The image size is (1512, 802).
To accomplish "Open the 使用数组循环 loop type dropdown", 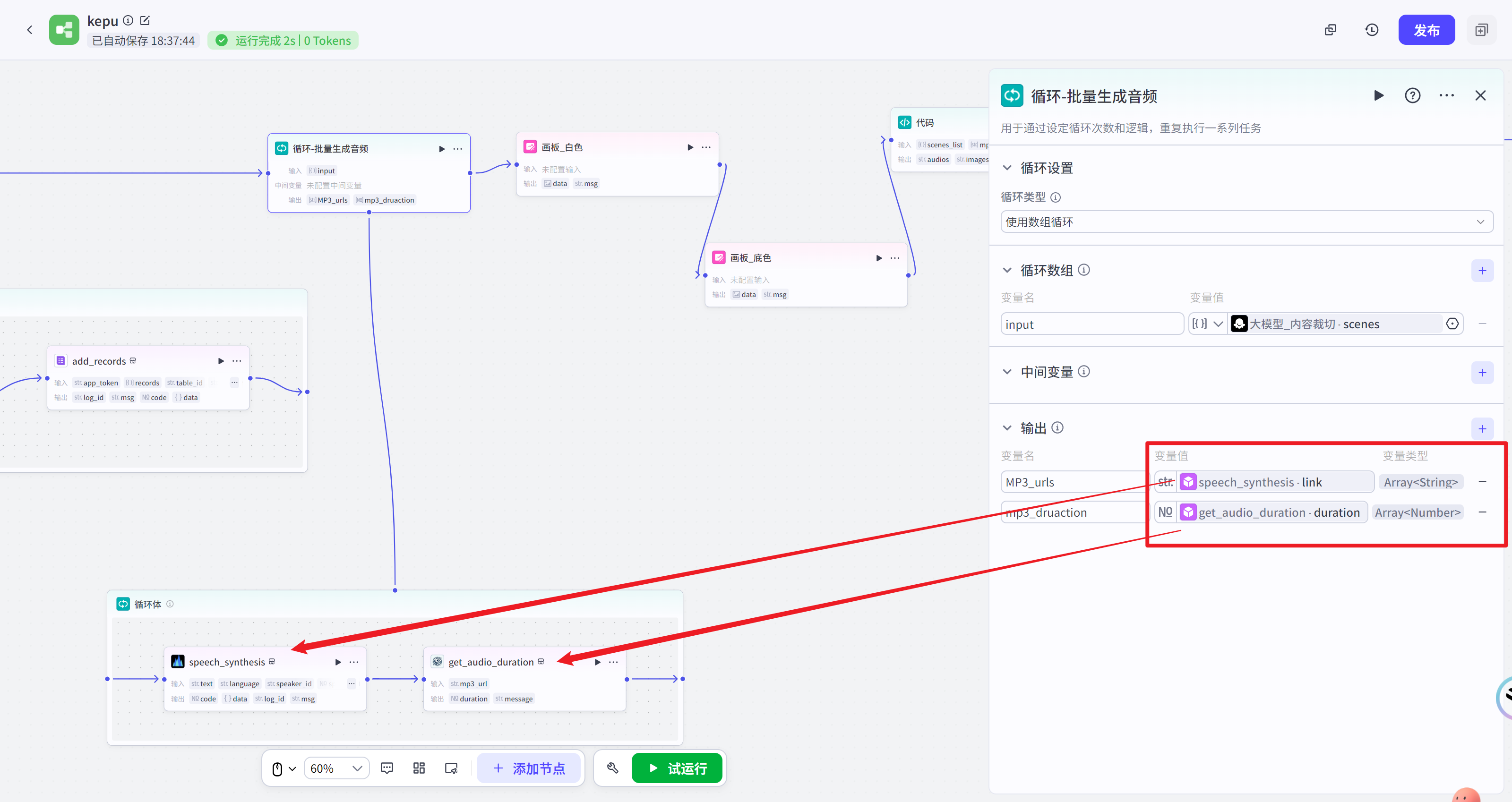I will coord(1247,222).
